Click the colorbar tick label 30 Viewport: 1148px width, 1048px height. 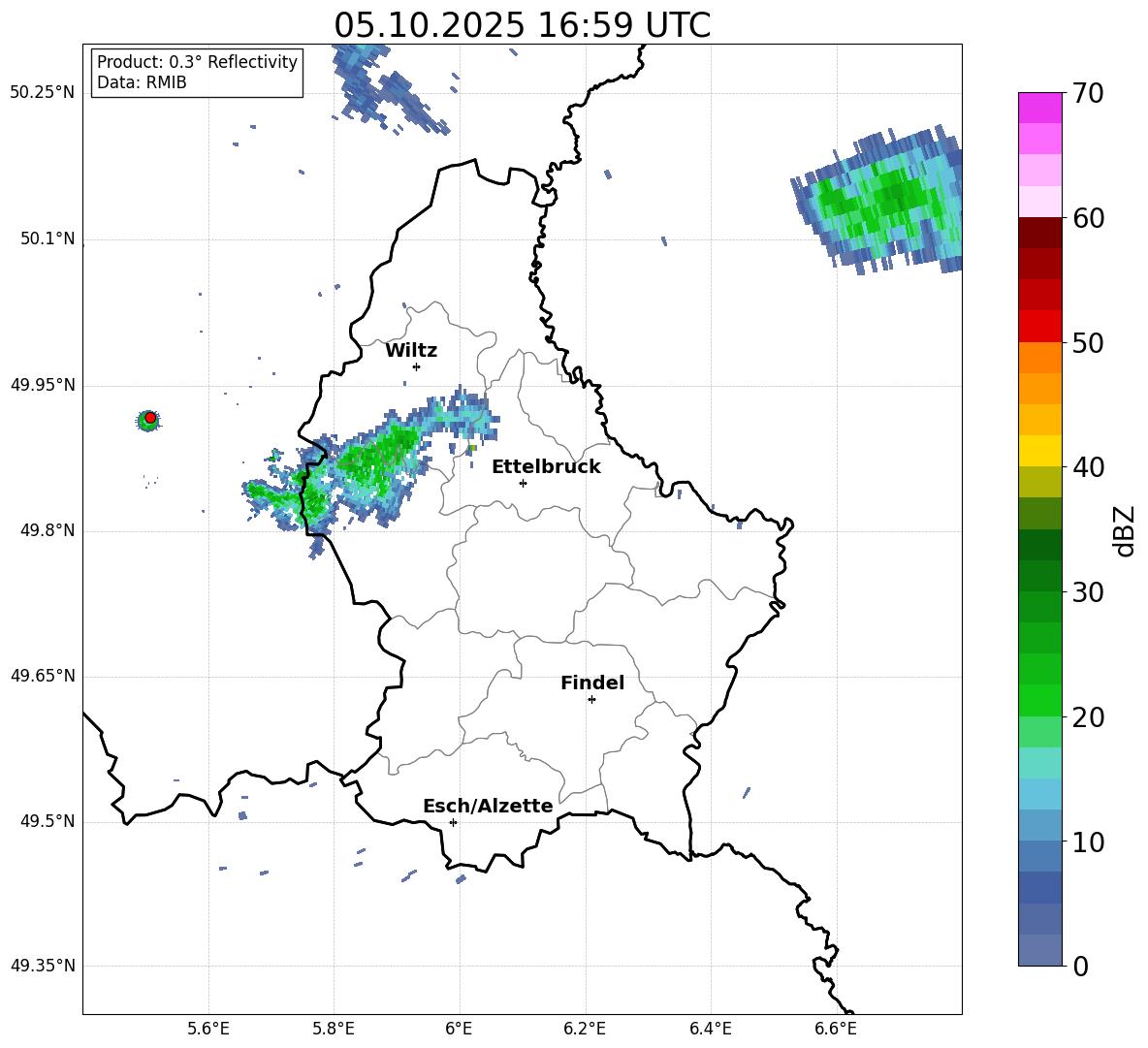point(1088,592)
